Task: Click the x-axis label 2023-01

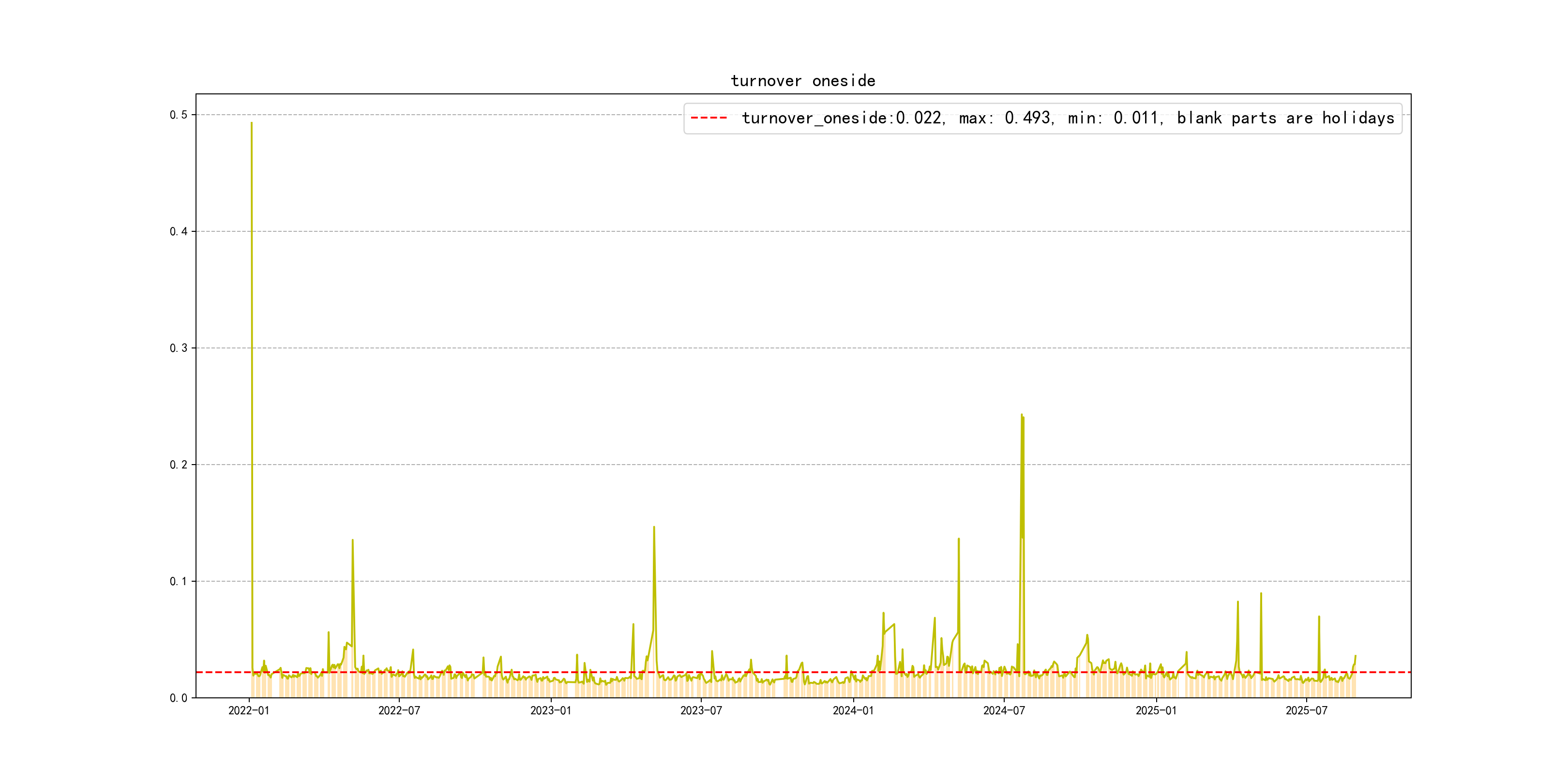Action: (x=550, y=710)
